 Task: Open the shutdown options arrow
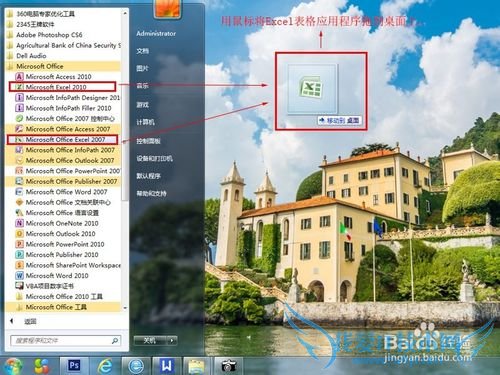click(x=172, y=340)
